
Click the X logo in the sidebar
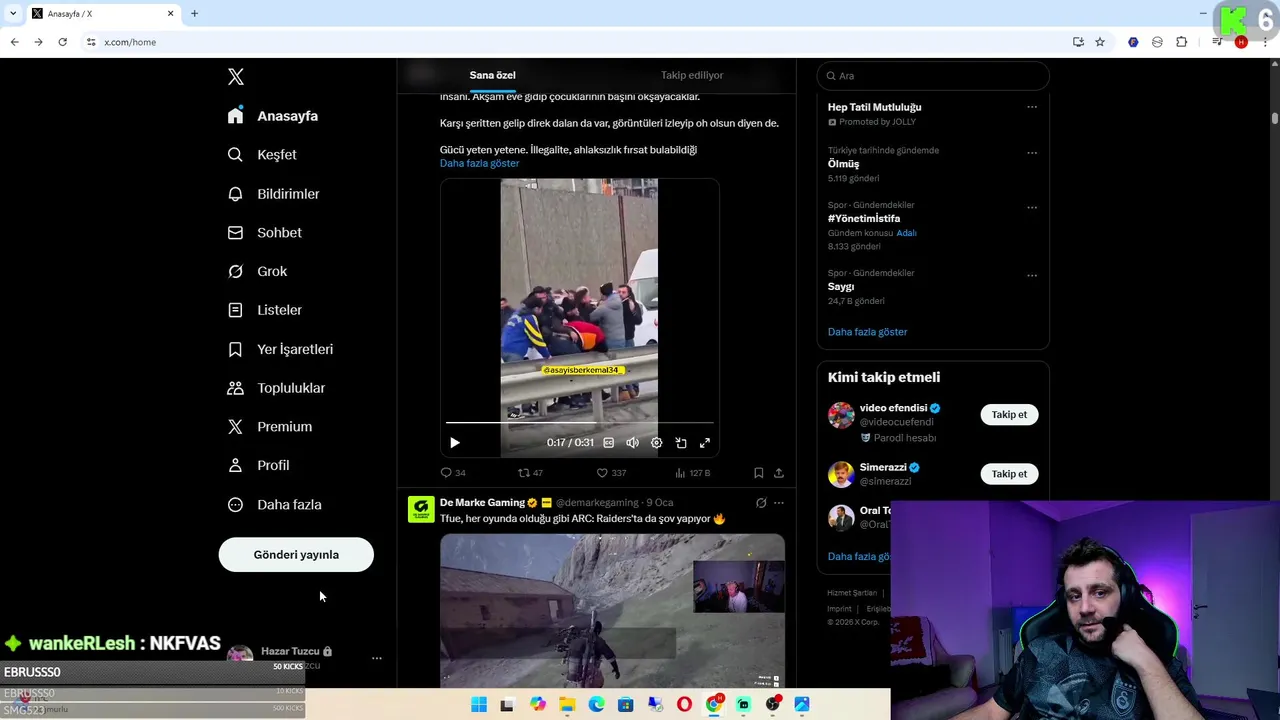coord(236,77)
